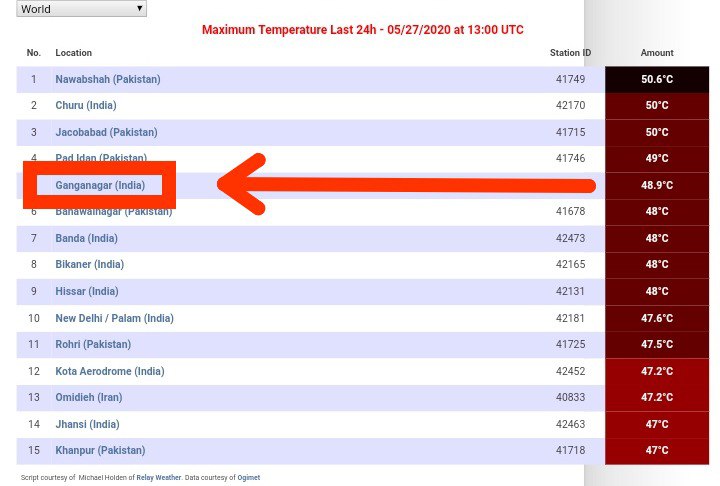Open the Banda (India) location link
Image resolution: width=720 pixels, height=486 pixels.
click(86, 238)
